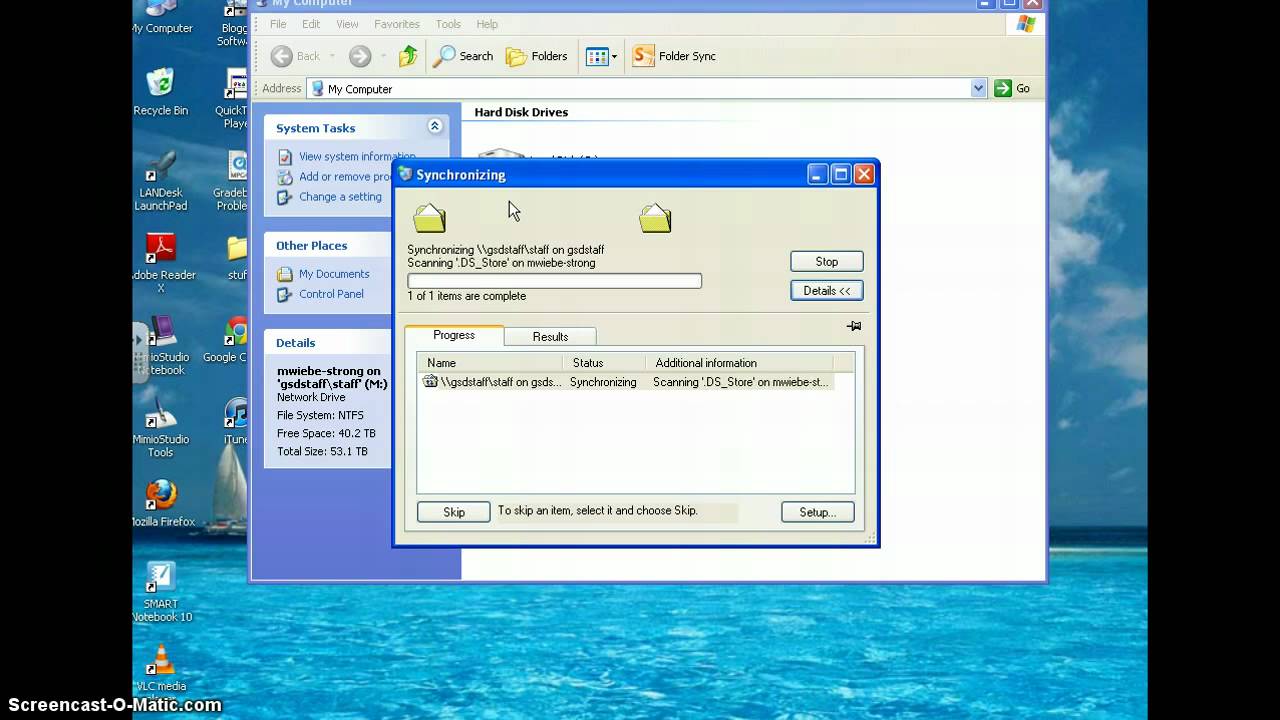Screen dimensions: 1280x720
Task: Open MimioStudio Notebook desktop icon
Action: (161, 346)
